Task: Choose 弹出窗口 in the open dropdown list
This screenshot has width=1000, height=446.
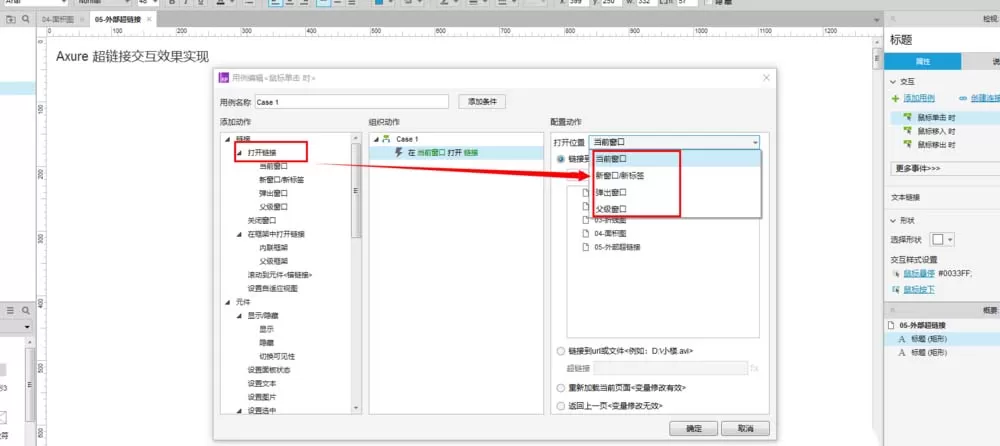Action: [677, 192]
